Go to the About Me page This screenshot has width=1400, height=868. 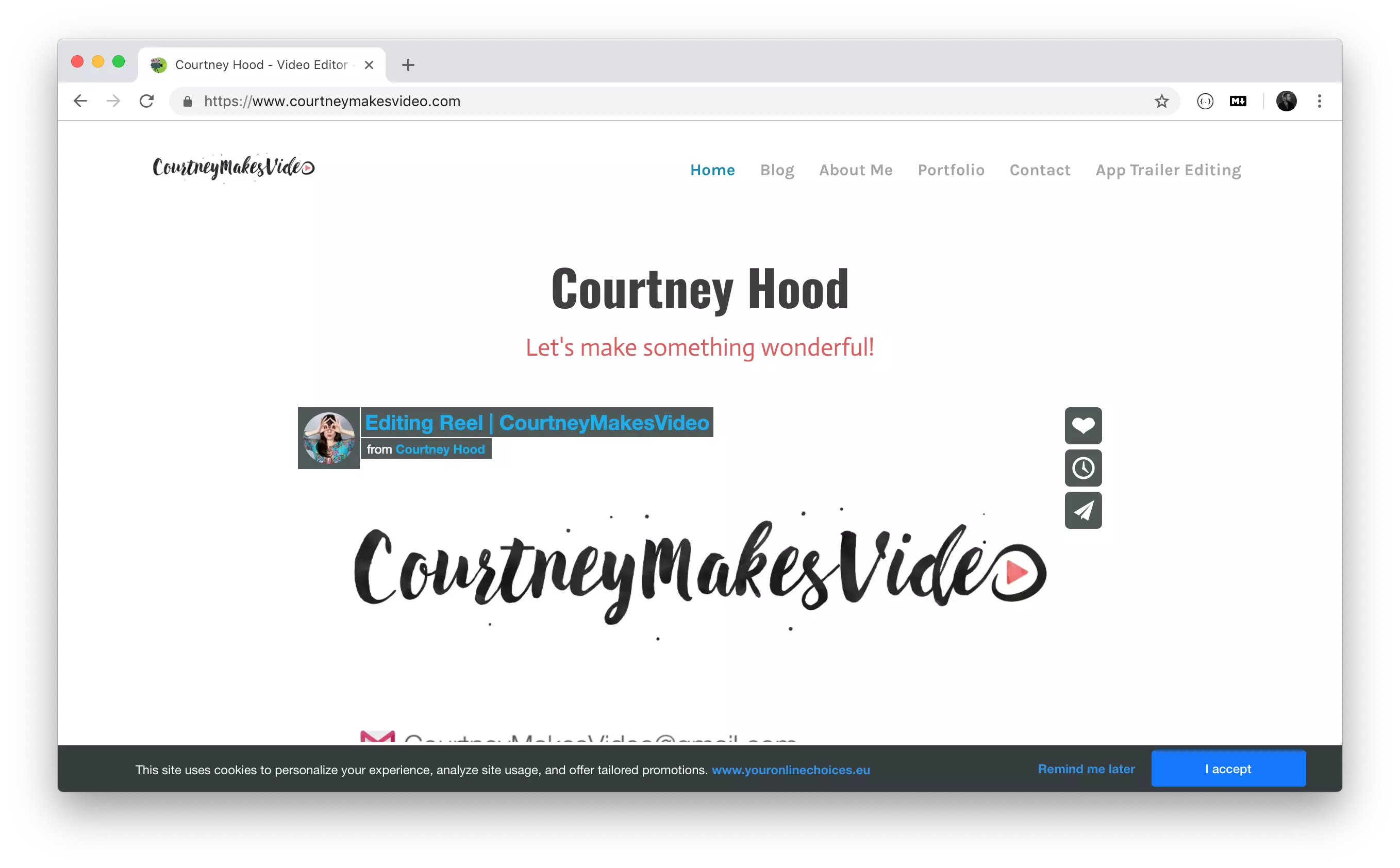(855, 170)
